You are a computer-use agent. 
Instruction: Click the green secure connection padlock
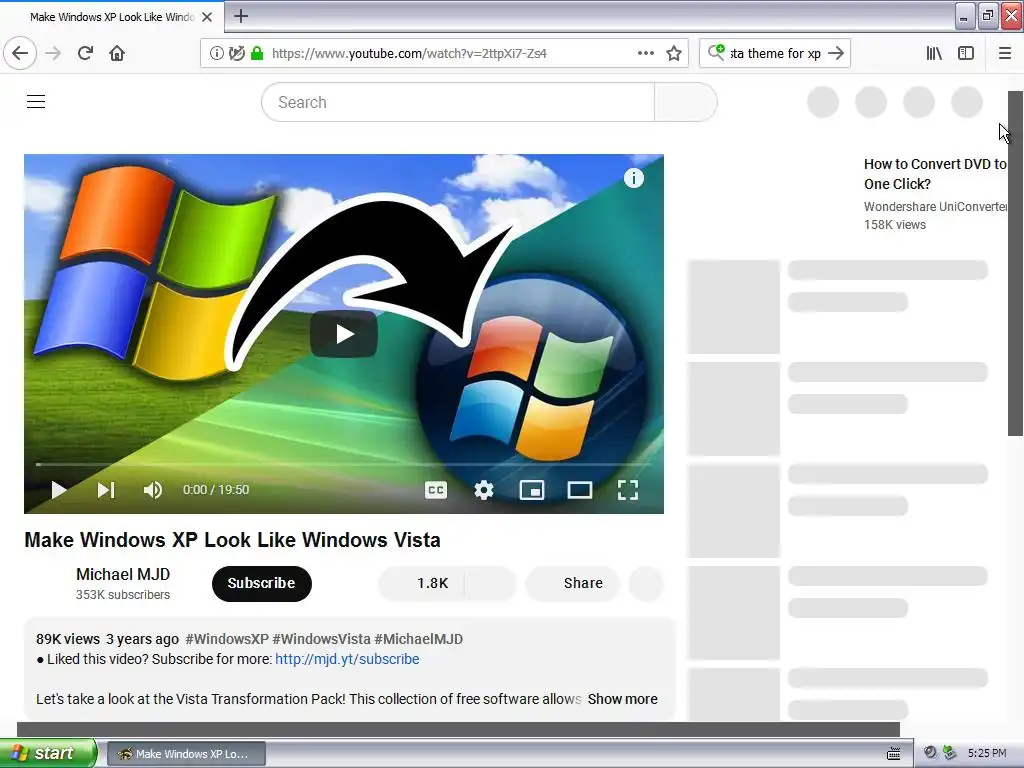point(257,53)
